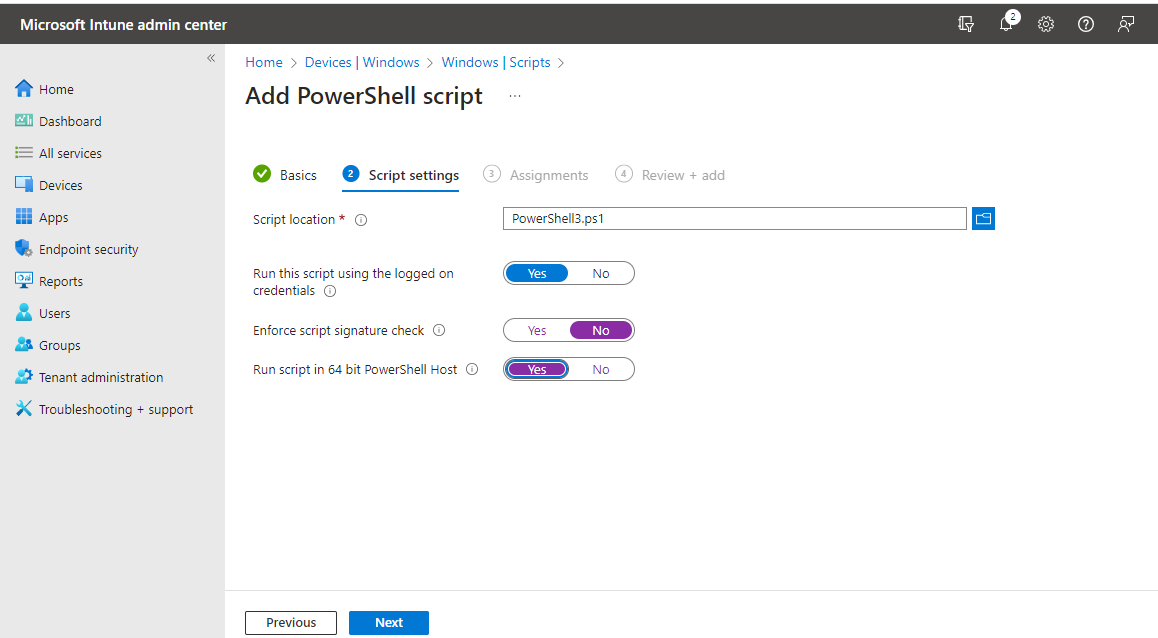Open the settings gear icon

coord(1046,24)
